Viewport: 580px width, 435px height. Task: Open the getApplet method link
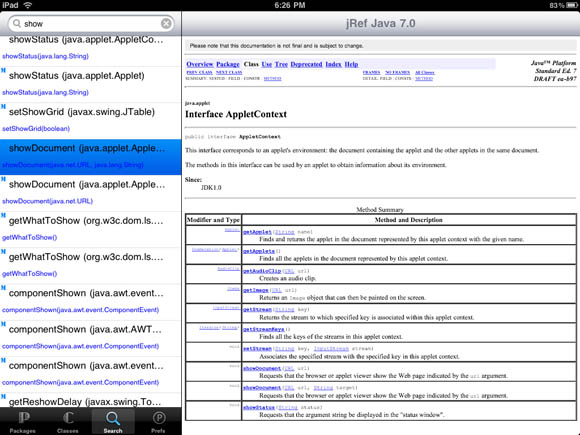[257, 232]
